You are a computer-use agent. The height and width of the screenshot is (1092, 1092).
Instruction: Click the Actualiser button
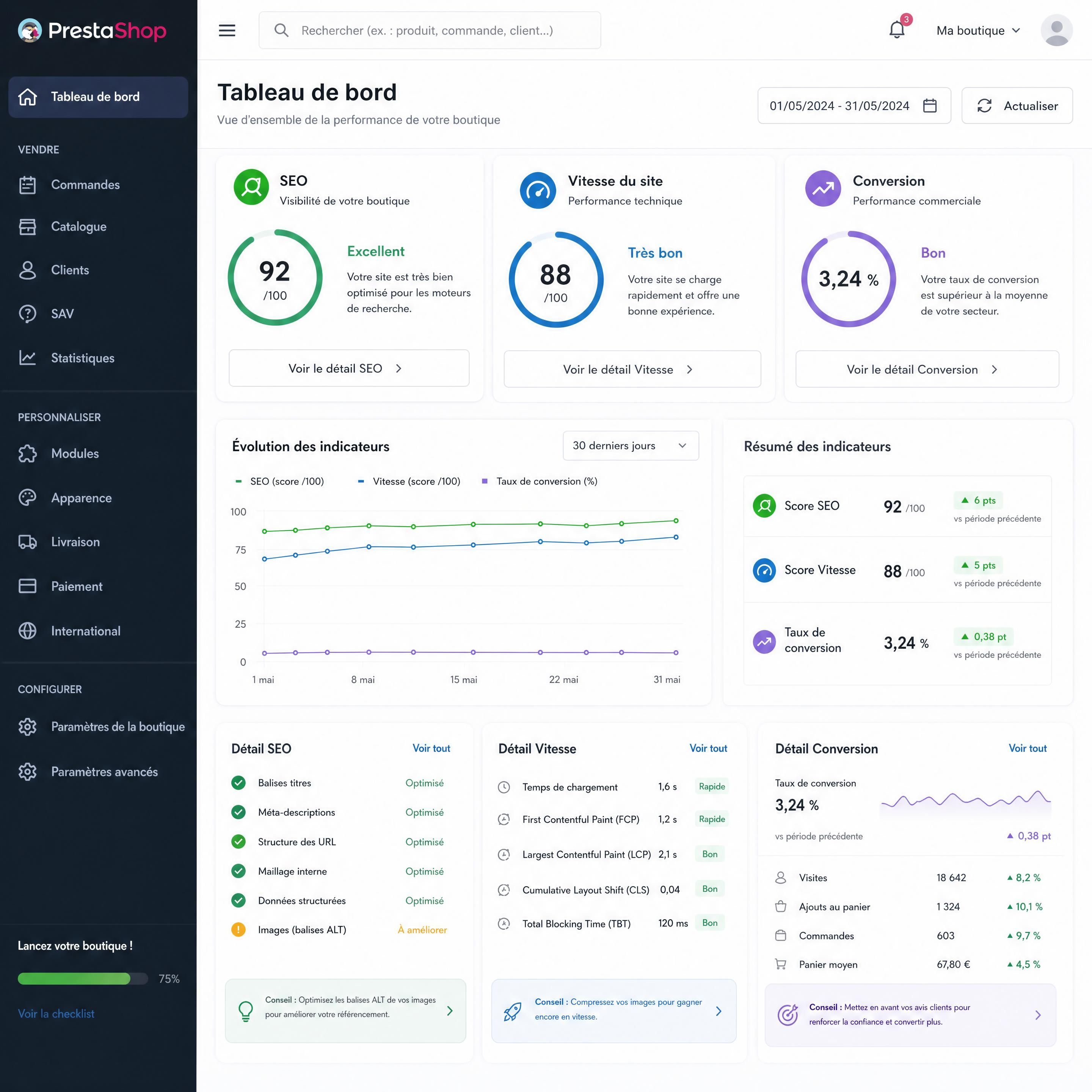point(1017,106)
